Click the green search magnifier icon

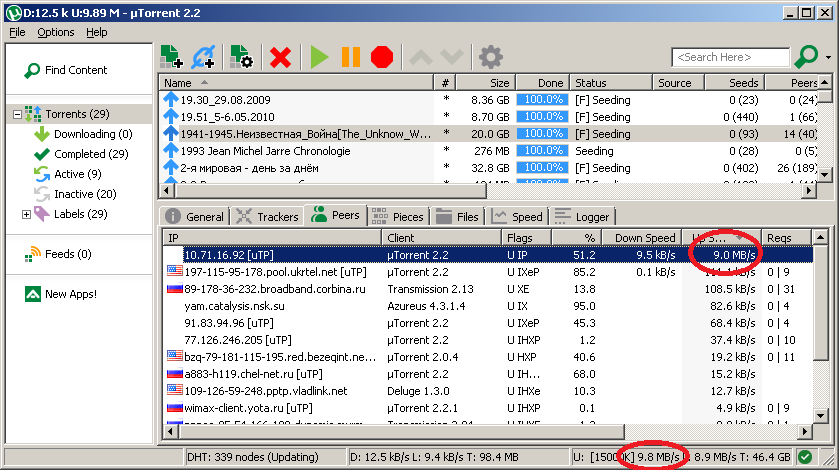(806, 57)
